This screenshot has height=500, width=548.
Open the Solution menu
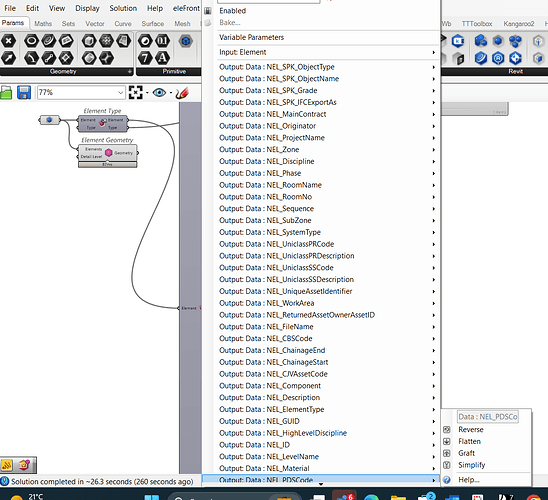[123, 8]
